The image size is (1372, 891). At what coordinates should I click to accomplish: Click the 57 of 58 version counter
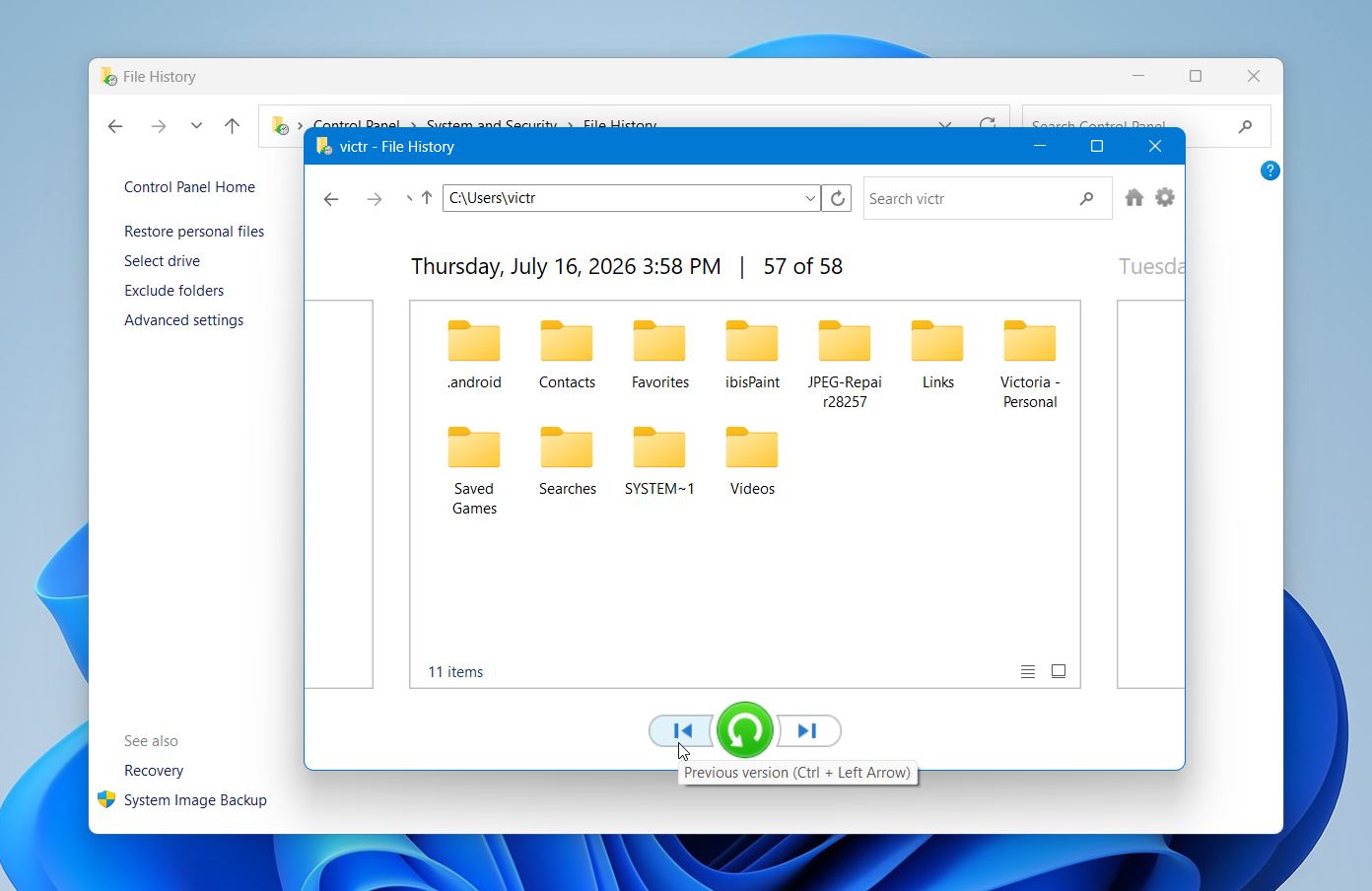802,266
